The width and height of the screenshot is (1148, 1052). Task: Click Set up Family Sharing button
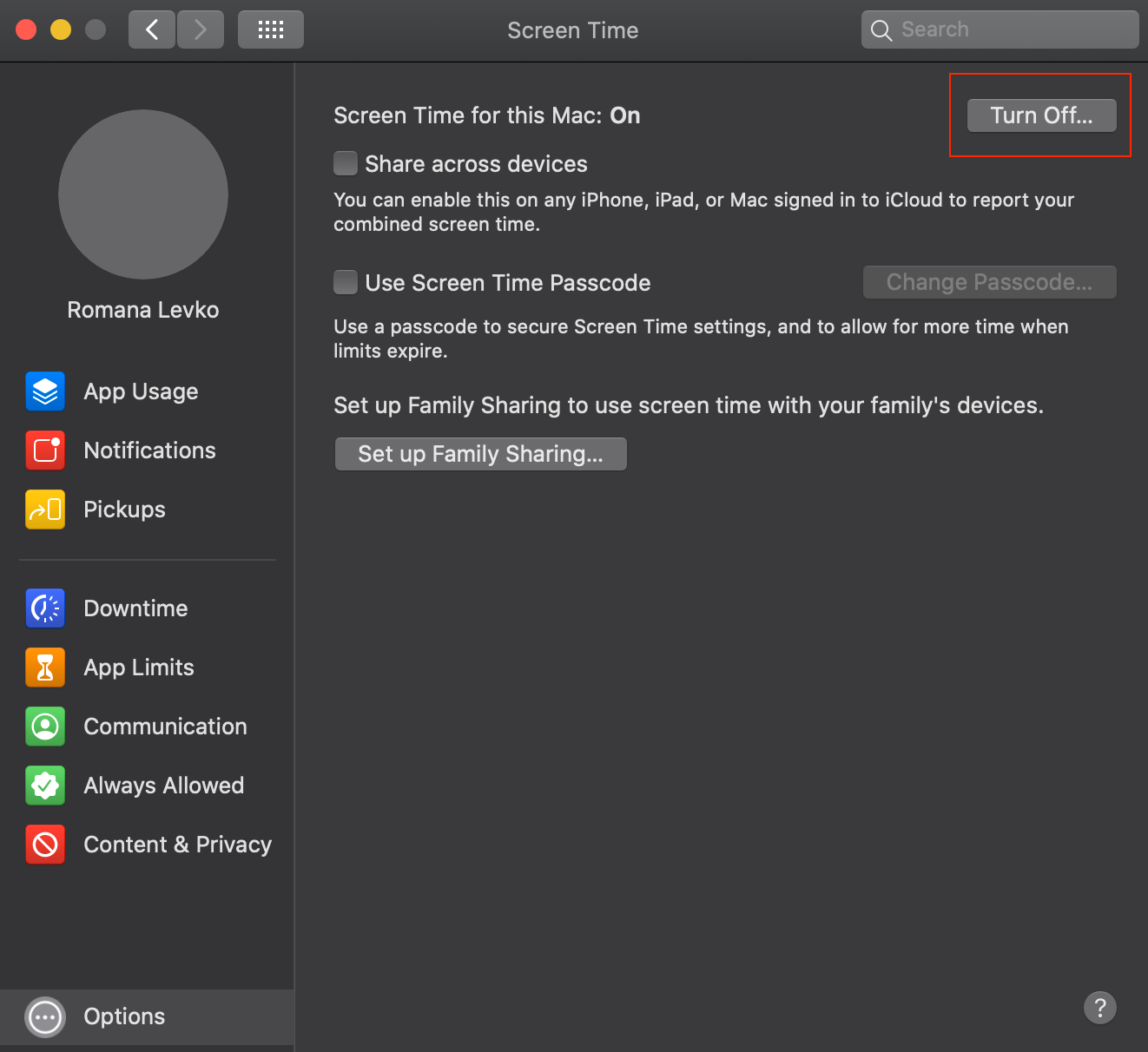pyautogui.click(x=480, y=454)
